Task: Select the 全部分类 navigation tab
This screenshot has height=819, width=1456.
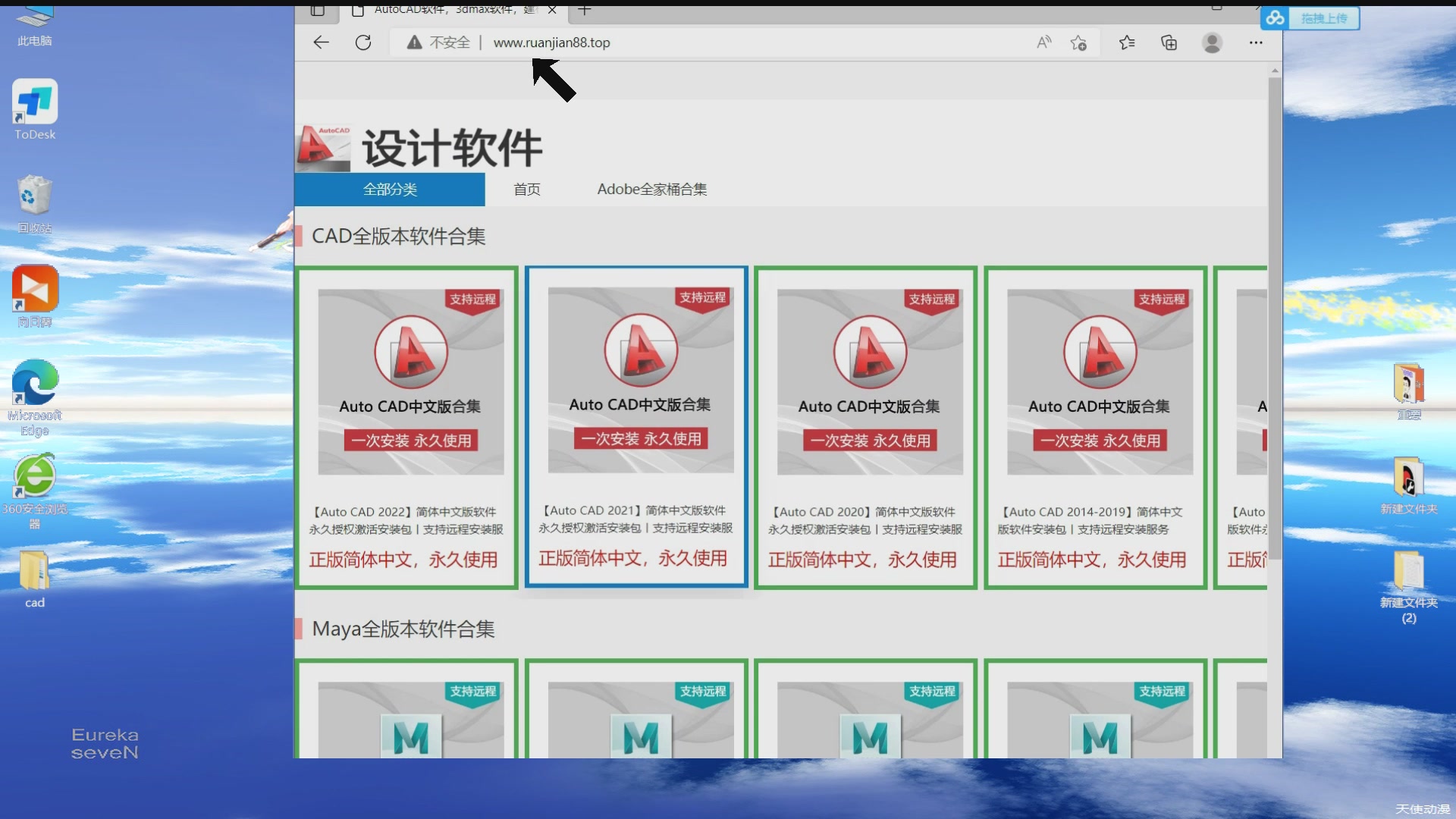Action: (390, 190)
